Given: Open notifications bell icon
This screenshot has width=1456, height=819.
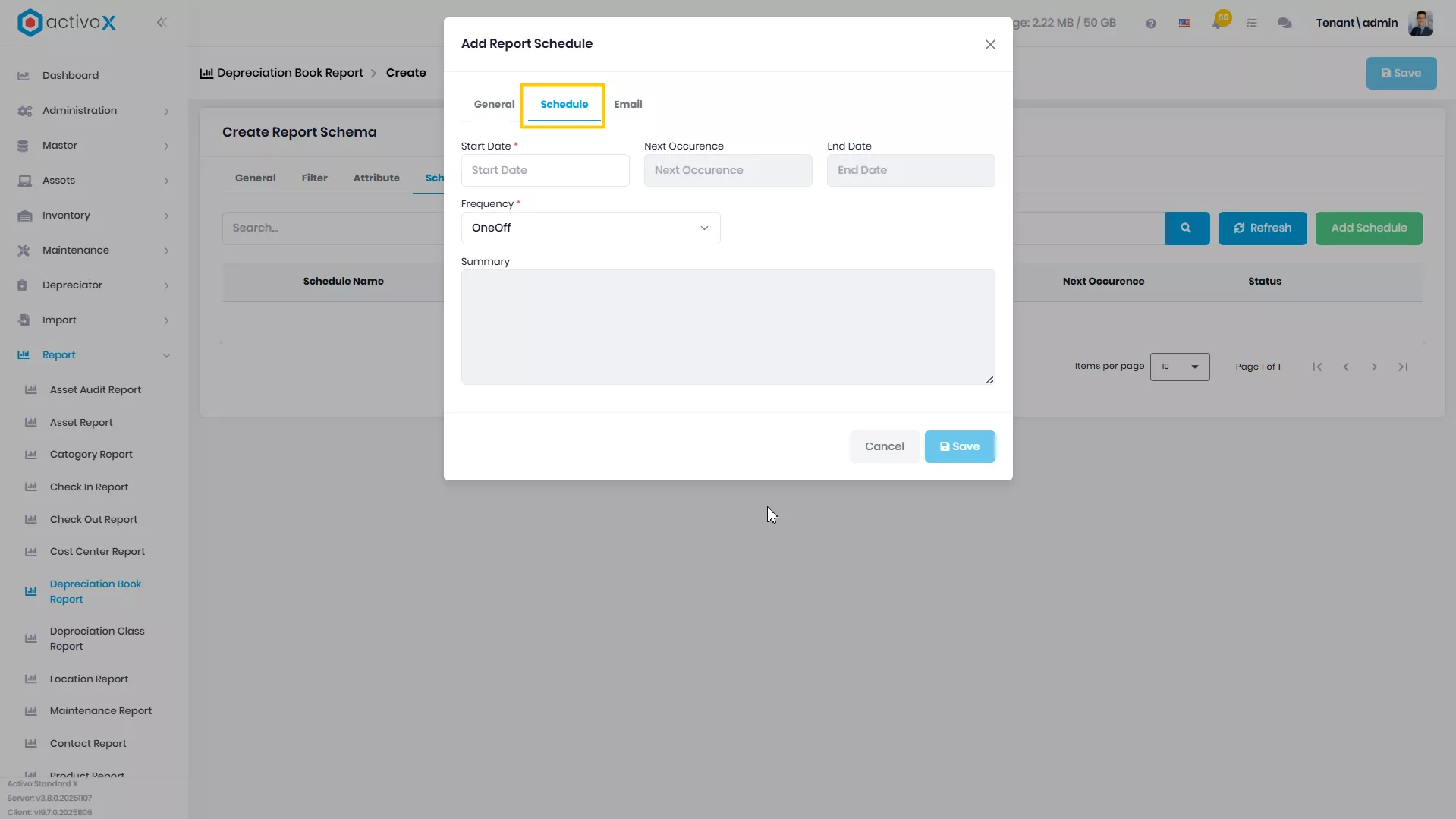Looking at the screenshot, I should [1218, 23].
